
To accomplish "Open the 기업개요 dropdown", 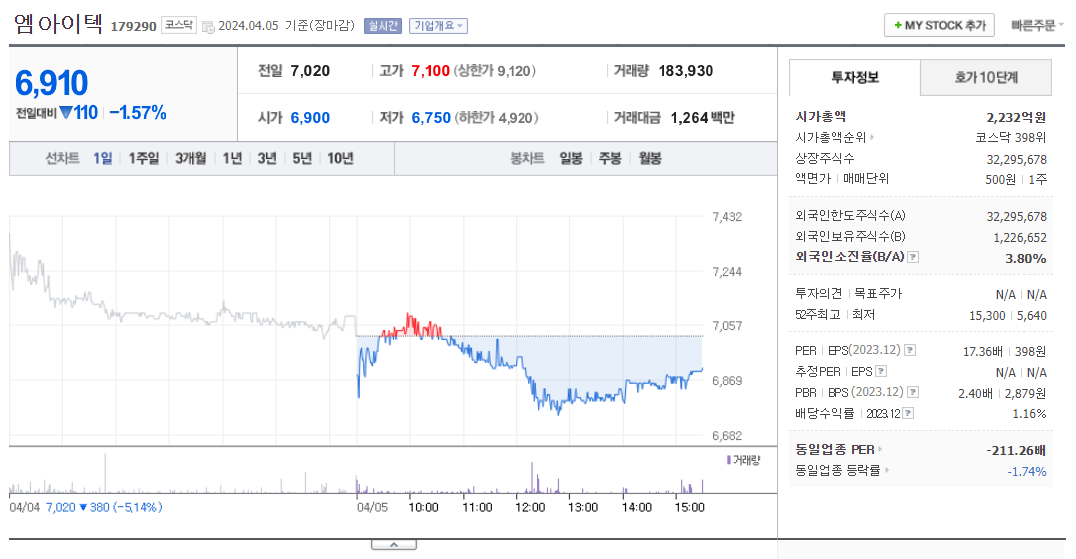I will 438,26.
